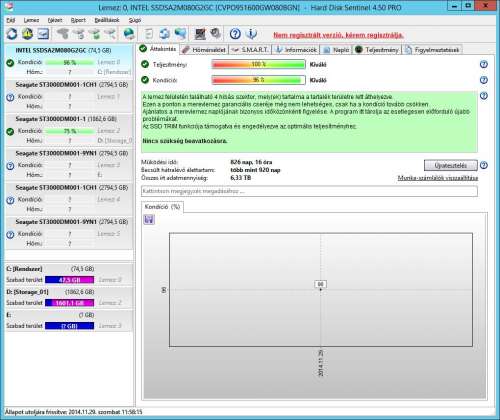Open the Fájl menu
The image size is (500, 420).
pos(11,20)
